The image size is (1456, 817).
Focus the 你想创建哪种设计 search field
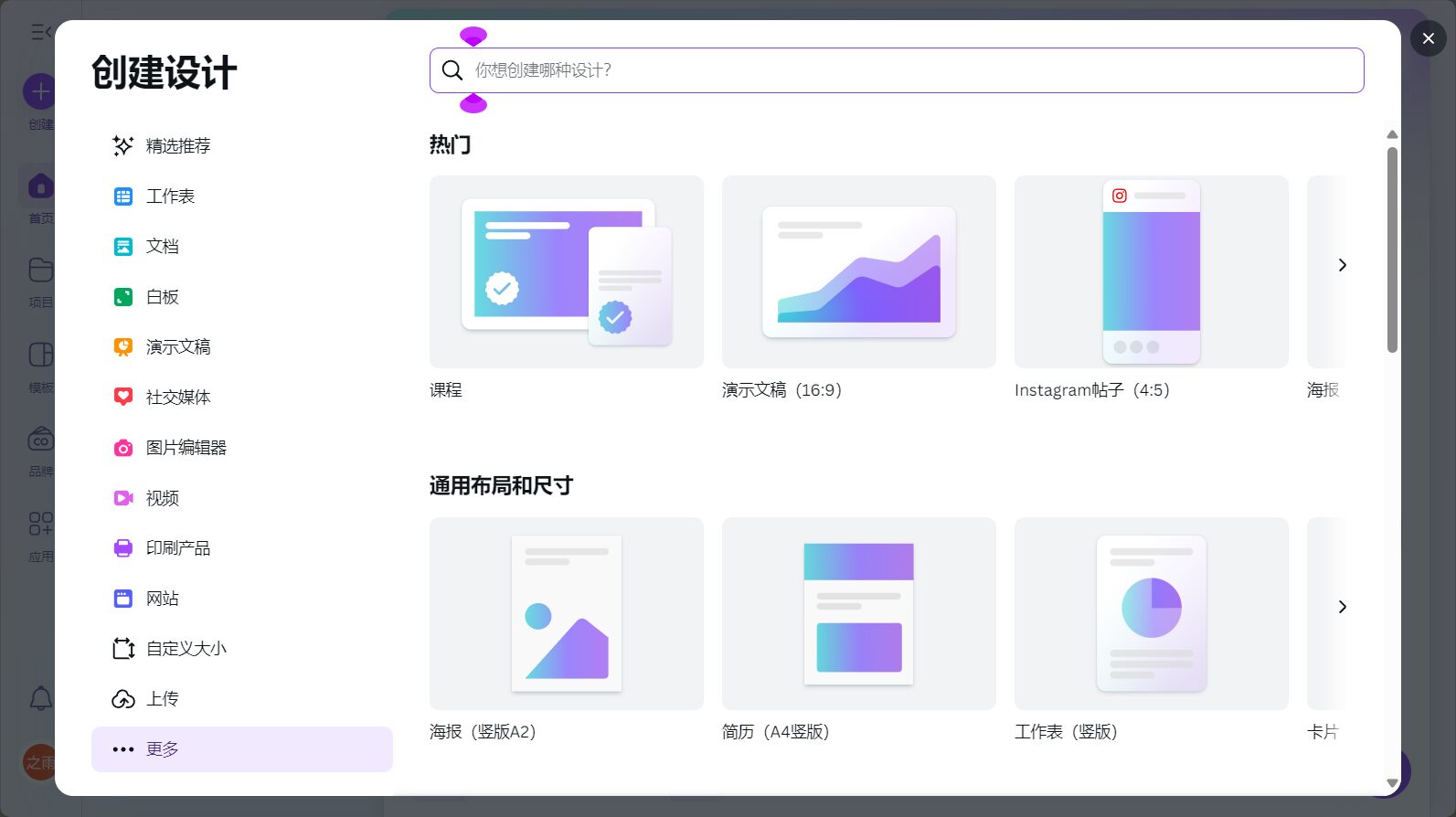(897, 70)
